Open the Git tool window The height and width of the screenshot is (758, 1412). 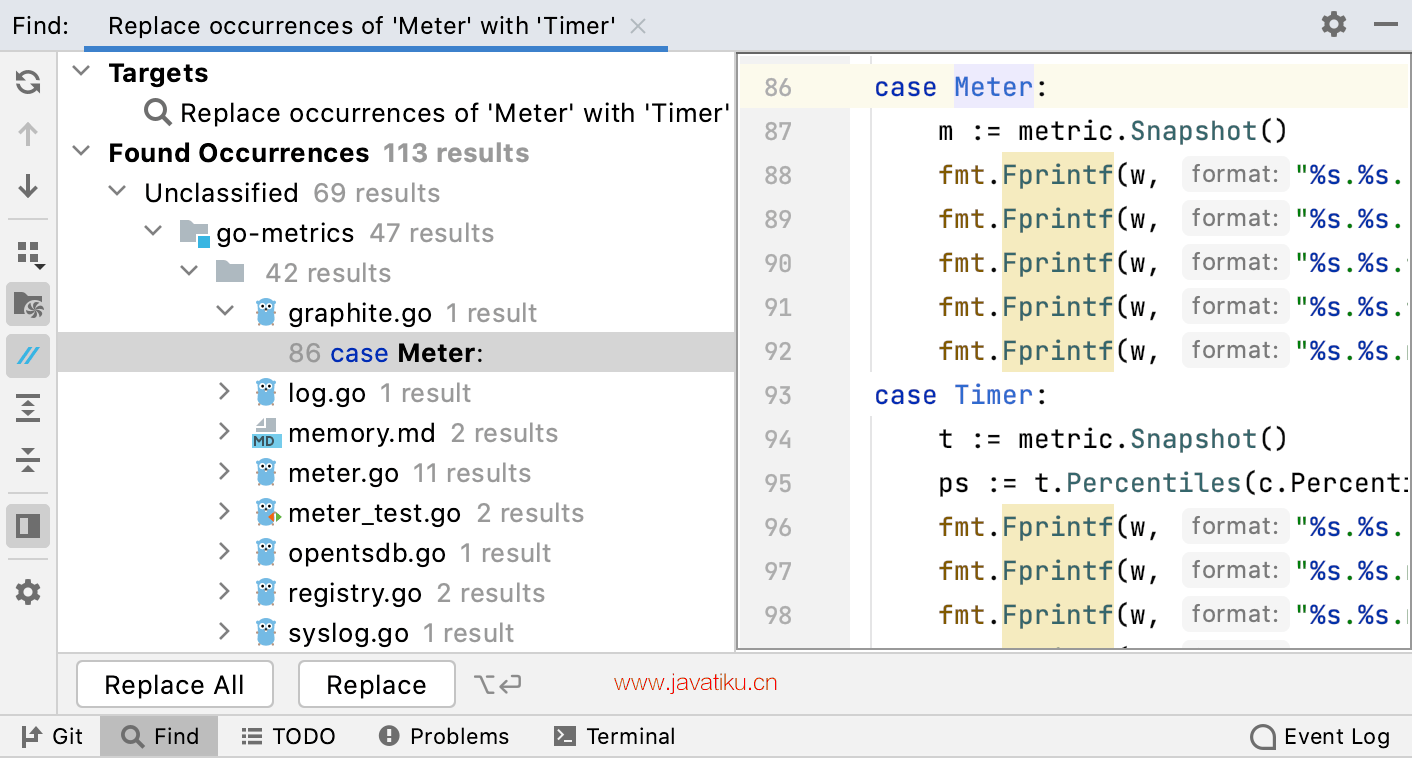coord(52,737)
